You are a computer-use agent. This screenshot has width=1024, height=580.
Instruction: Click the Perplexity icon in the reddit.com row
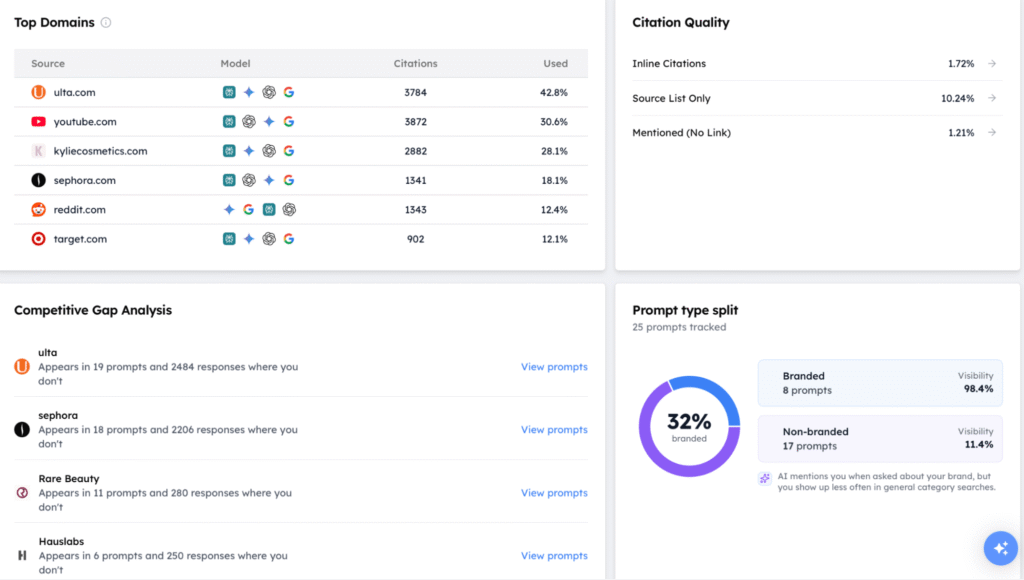tap(269, 210)
